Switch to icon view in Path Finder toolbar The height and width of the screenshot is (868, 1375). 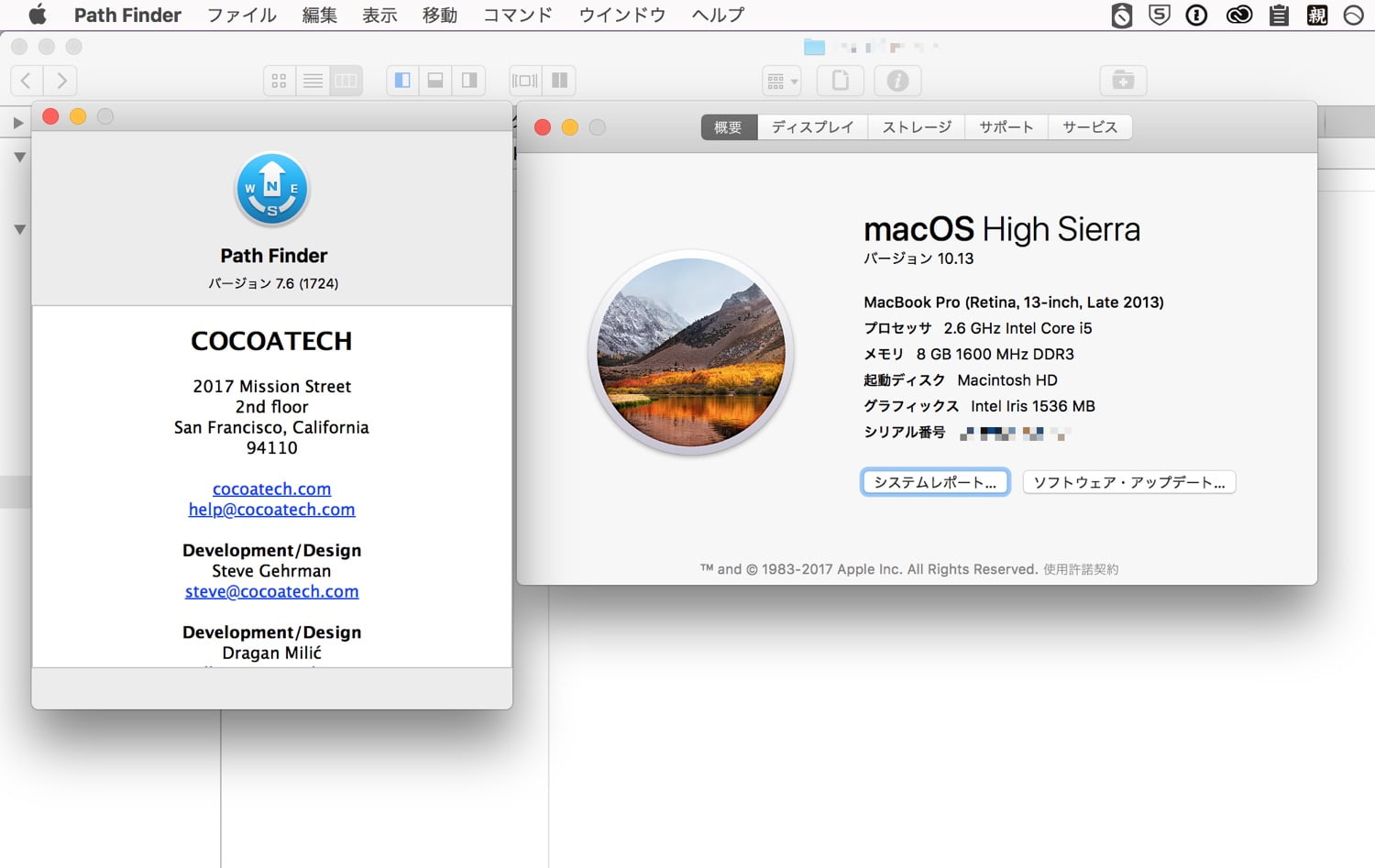click(280, 81)
